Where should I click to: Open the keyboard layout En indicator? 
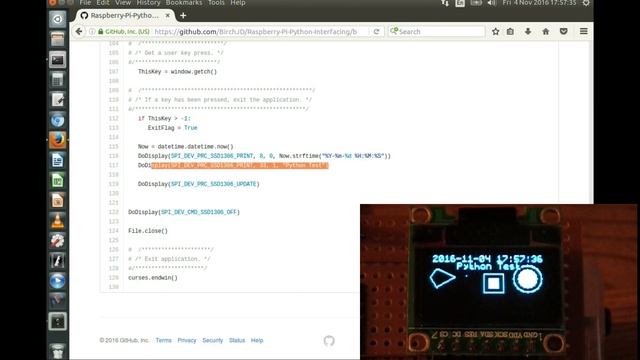pyautogui.click(x=460, y=3)
